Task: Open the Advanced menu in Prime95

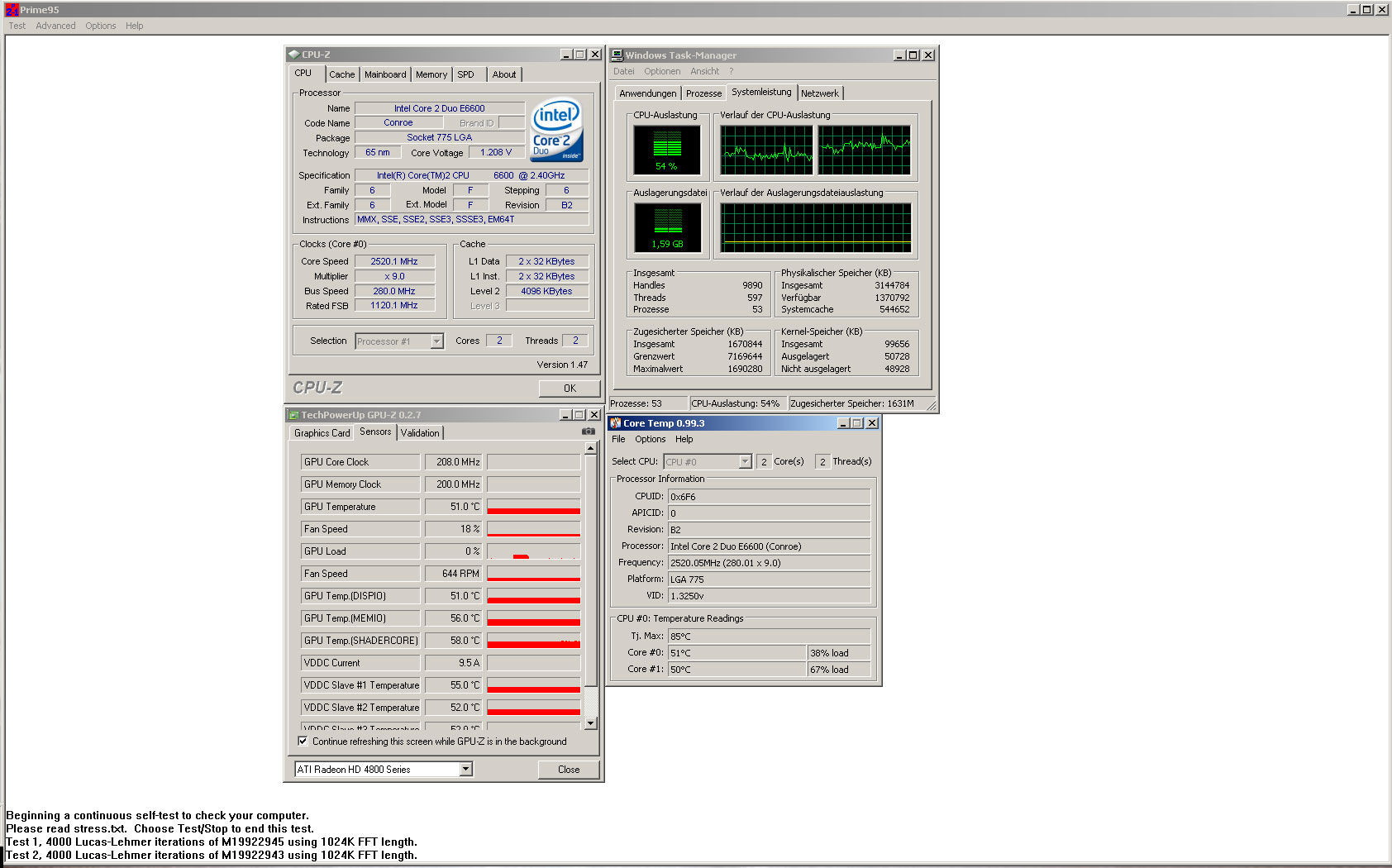Action: pyautogui.click(x=55, y=26)
